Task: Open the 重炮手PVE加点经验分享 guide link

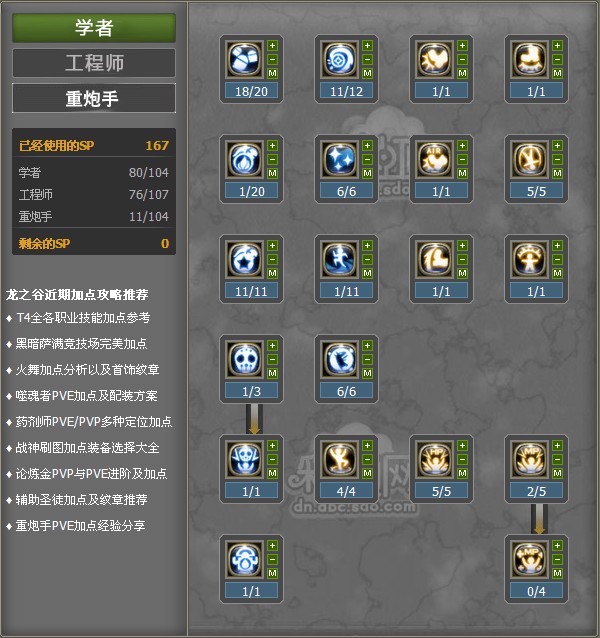Action: point(80,526)
